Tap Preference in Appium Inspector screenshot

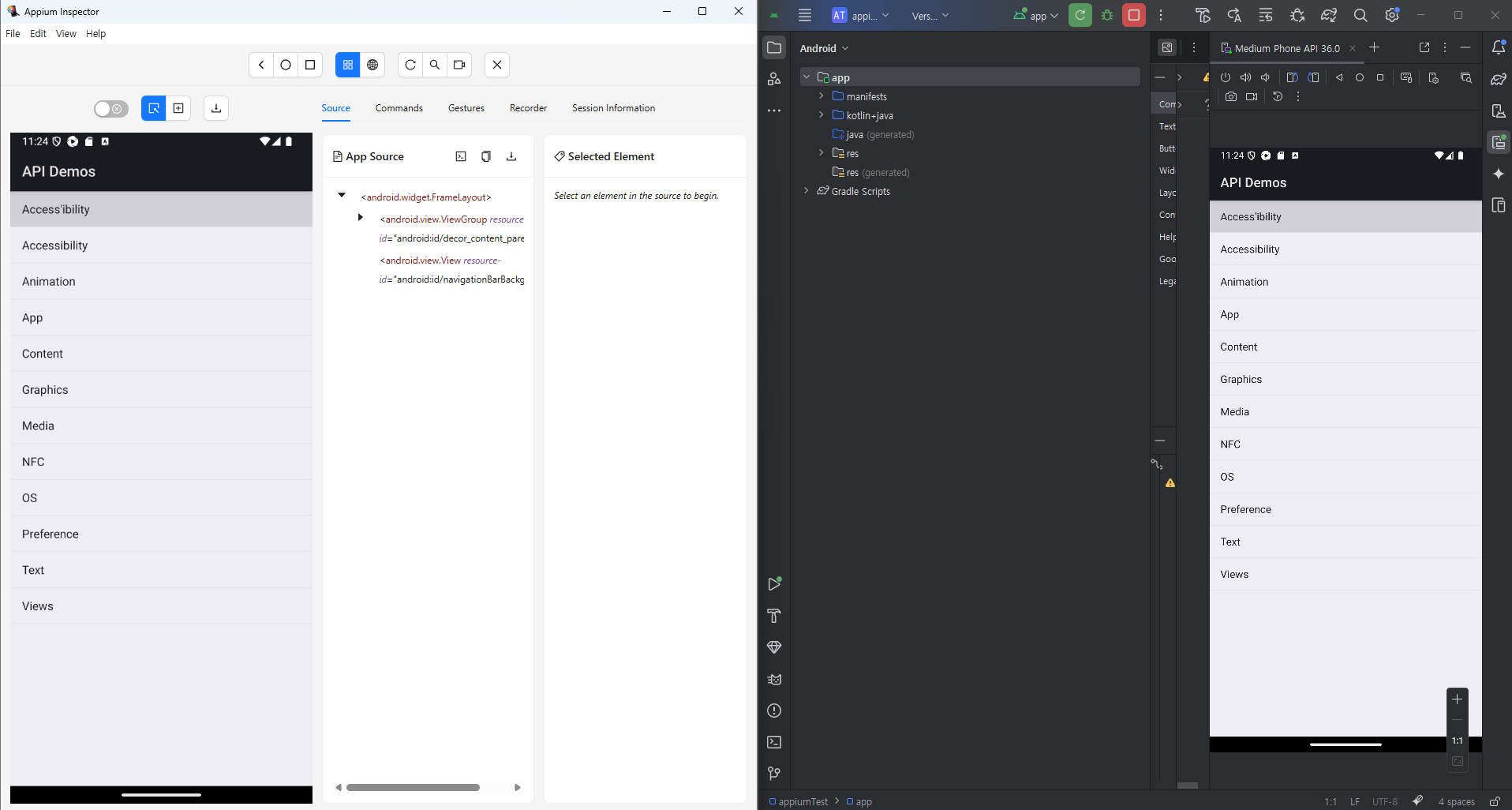[161, 534]
